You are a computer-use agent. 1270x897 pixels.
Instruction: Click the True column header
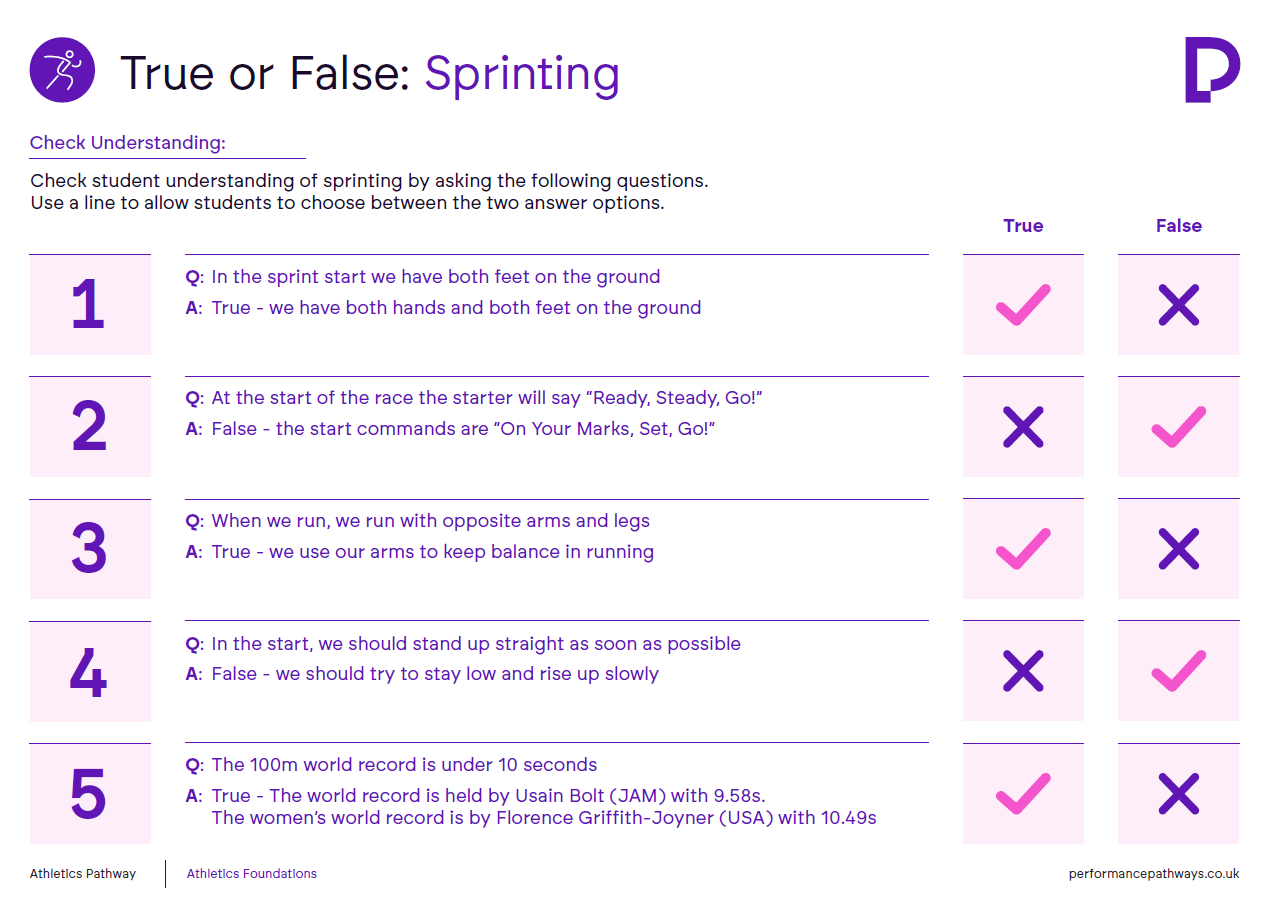(1023, 226)
